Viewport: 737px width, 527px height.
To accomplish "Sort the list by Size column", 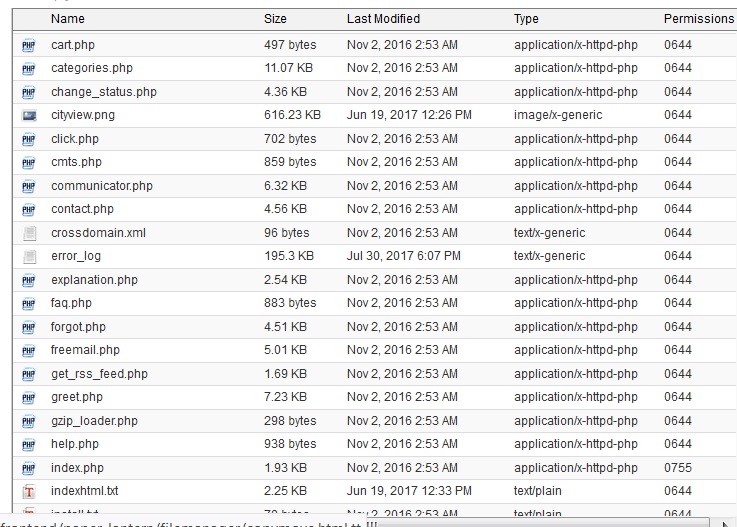I will [275, 19].
